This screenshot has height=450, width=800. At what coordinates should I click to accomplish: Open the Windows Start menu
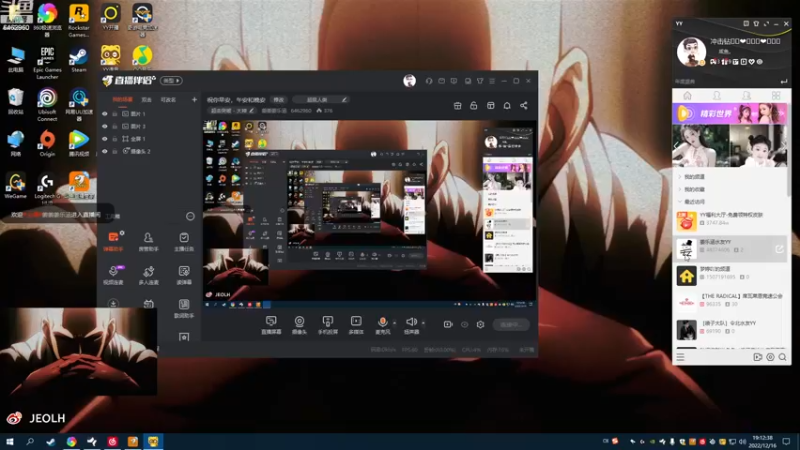point(9,441)
